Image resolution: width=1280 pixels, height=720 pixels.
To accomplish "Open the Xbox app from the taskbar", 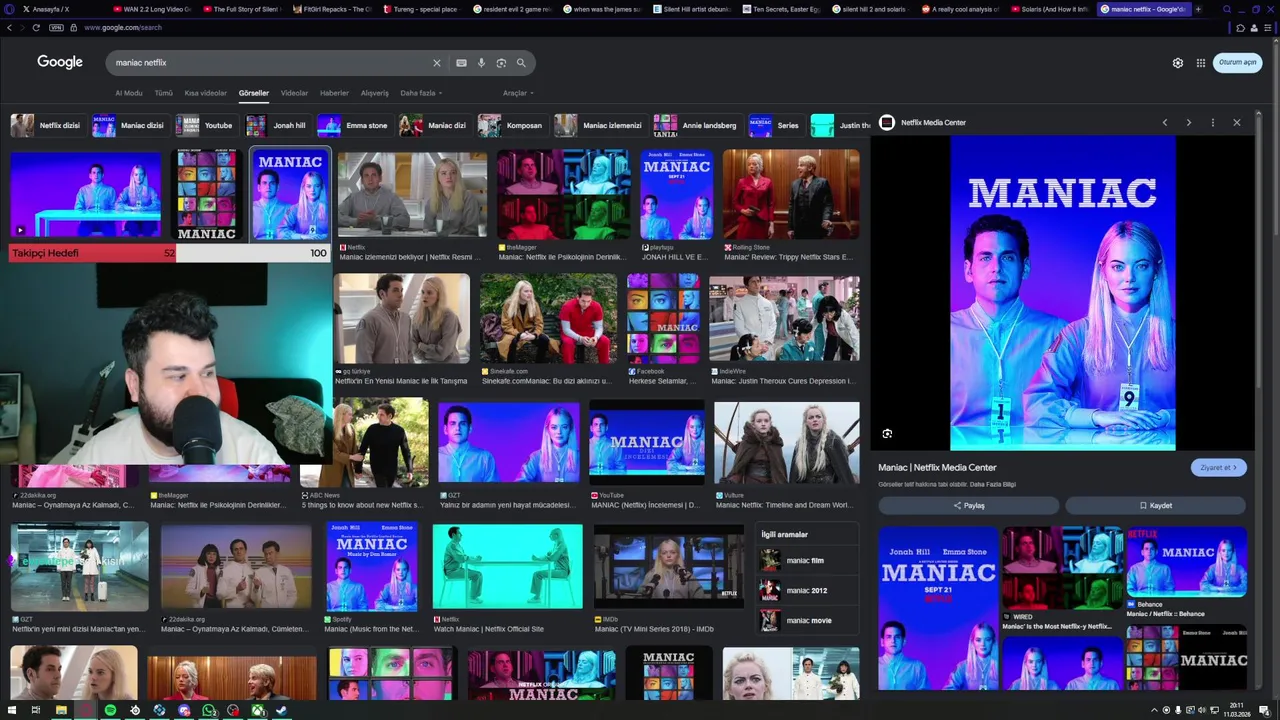I will (258, 710).
